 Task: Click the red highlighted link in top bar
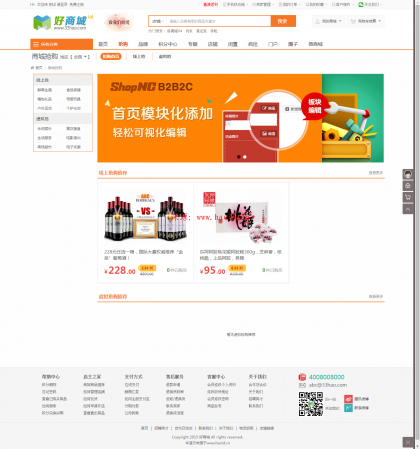[211, 4]
